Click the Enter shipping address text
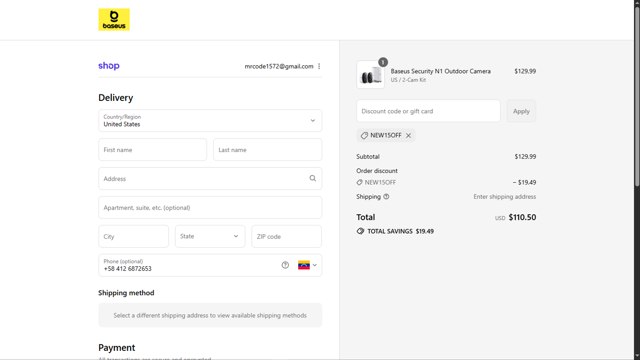This screenshot has height=360, width=640. 504,197
